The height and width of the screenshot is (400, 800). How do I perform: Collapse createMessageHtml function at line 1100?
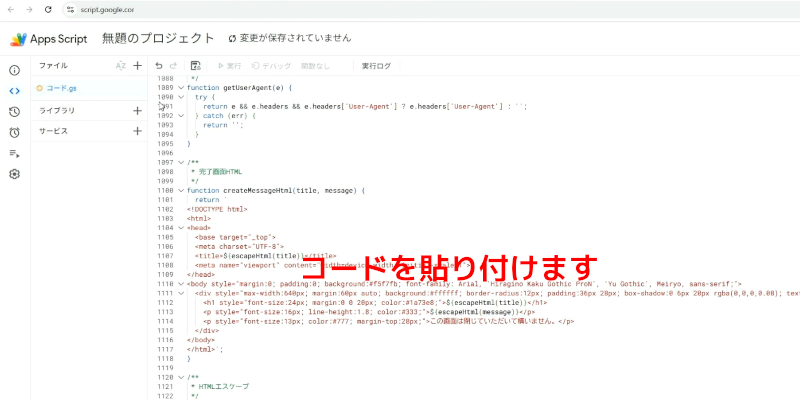pos(181,190)
